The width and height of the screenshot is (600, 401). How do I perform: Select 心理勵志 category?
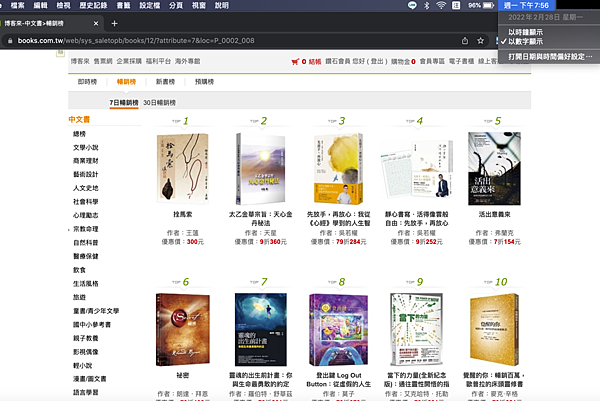pos(86,215)
